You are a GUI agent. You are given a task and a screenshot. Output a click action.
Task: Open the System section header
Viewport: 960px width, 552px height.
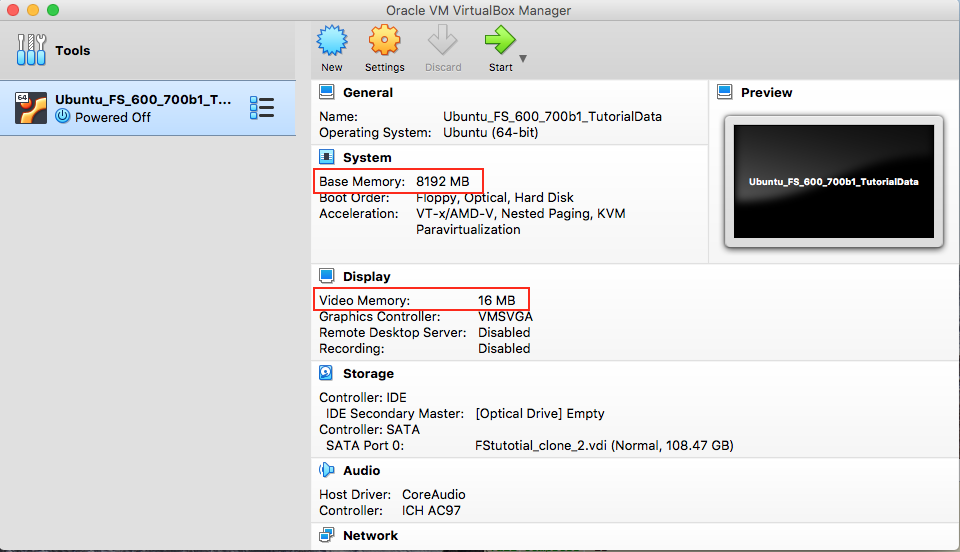366,157
